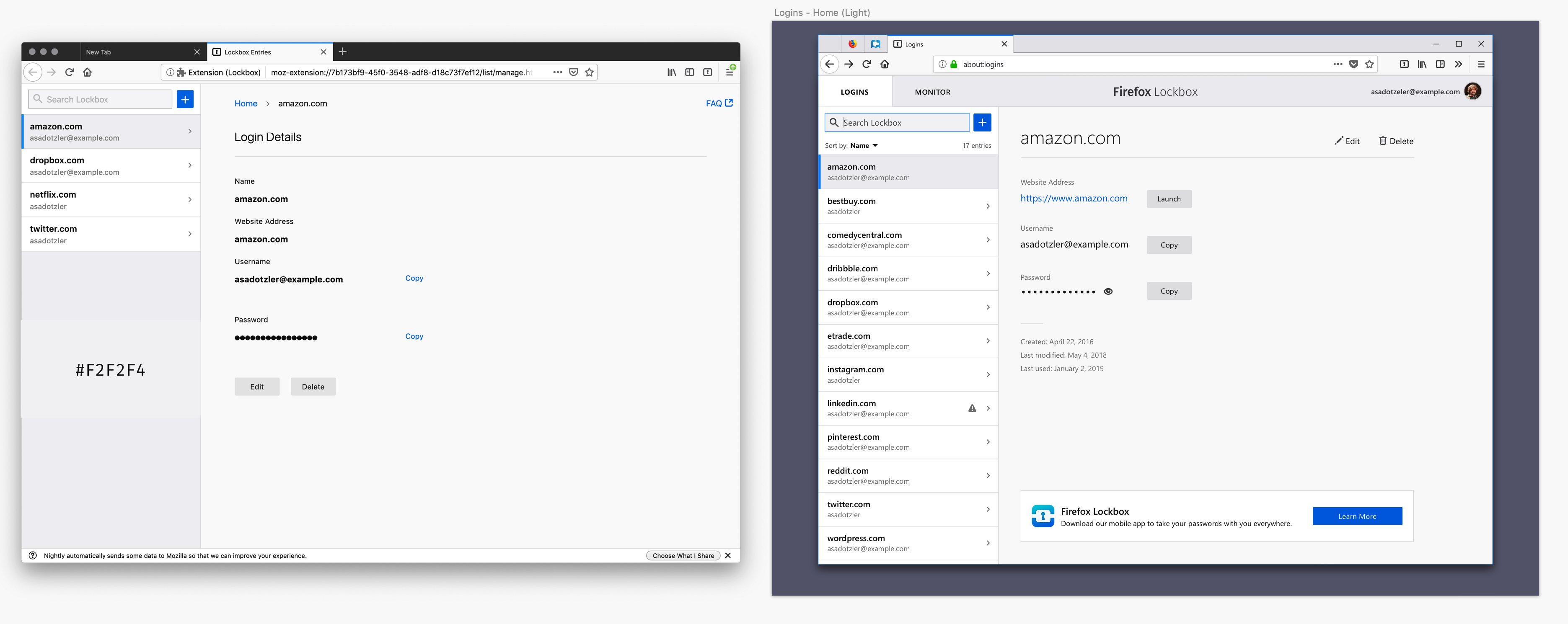Bookmark star in left window URL bar
1568x624 pixels.
(x=589, y=72)
